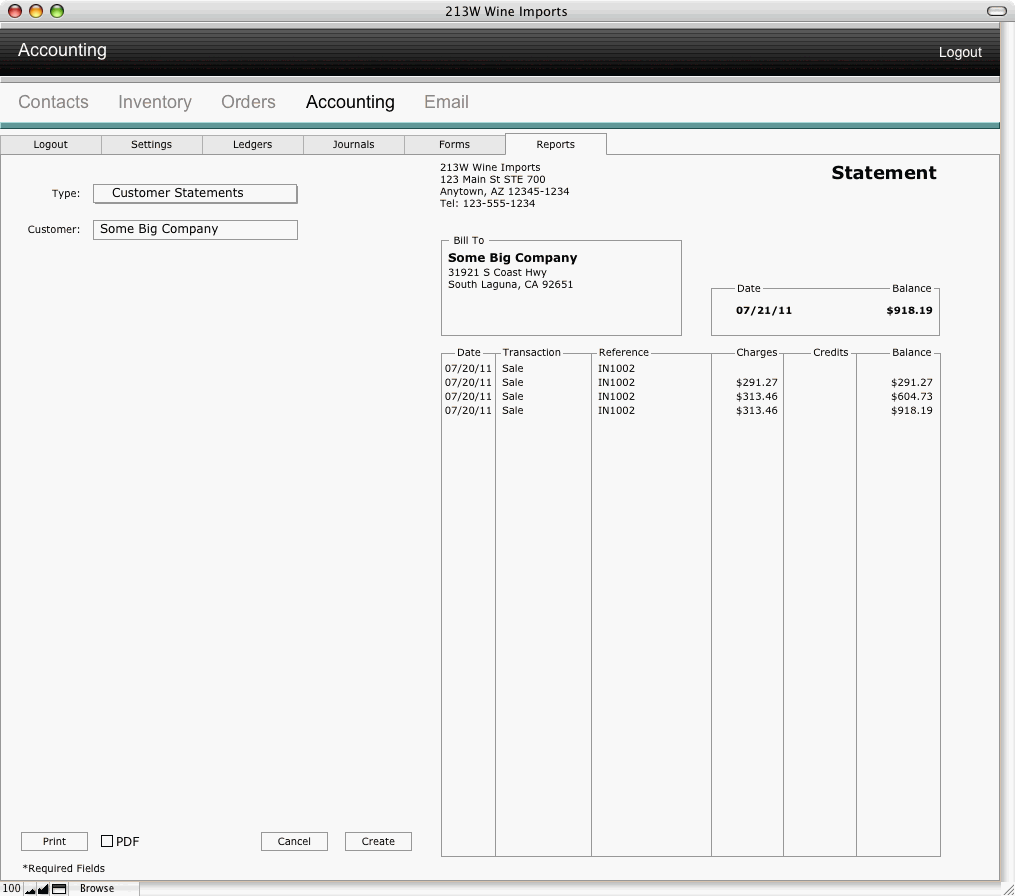
Task: Switch to the Forms tab
Action: point(454,144)
